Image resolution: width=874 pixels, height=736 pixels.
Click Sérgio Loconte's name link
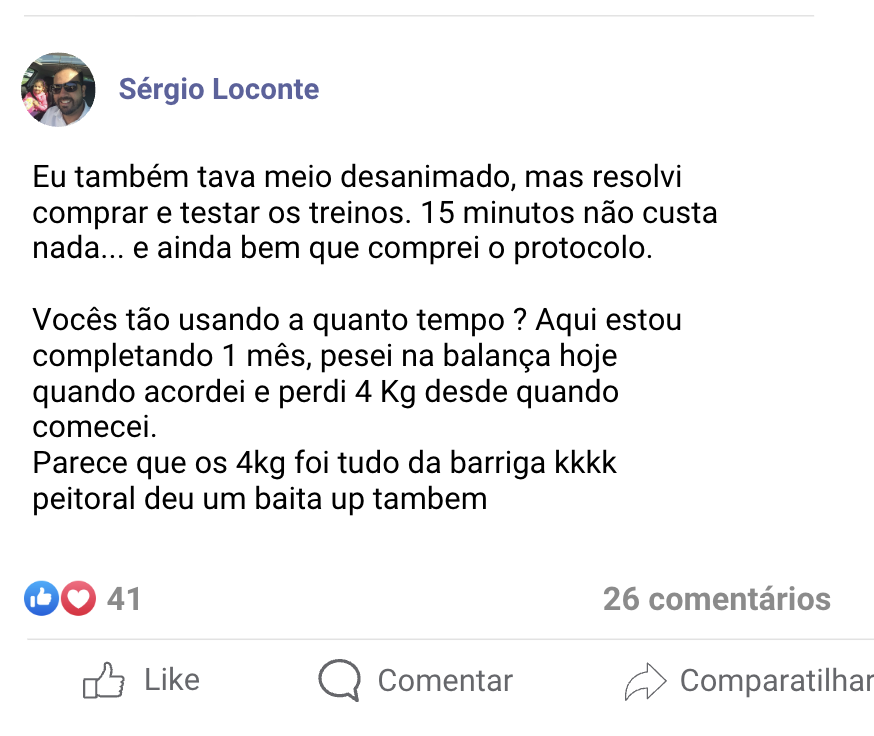tap(218, 89)
